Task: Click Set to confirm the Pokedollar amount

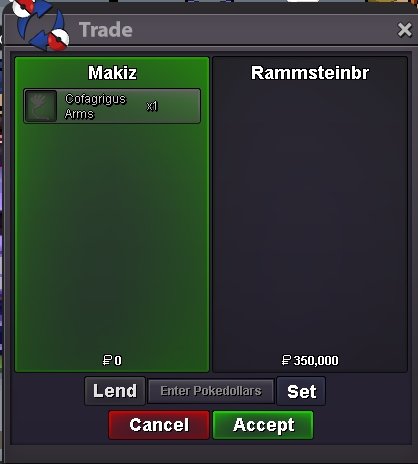Action: point(301,391)
